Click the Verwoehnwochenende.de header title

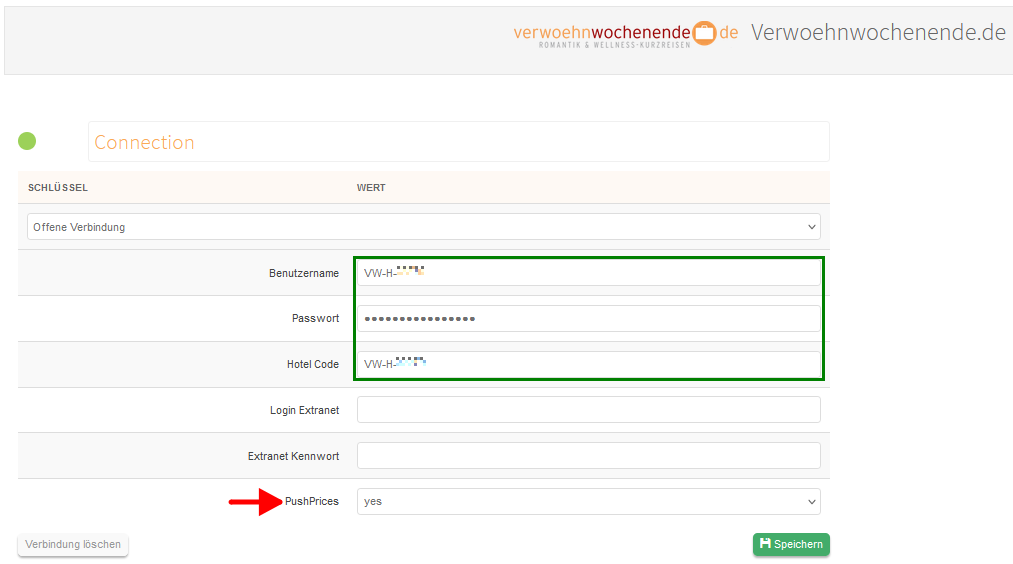(877, 32)
